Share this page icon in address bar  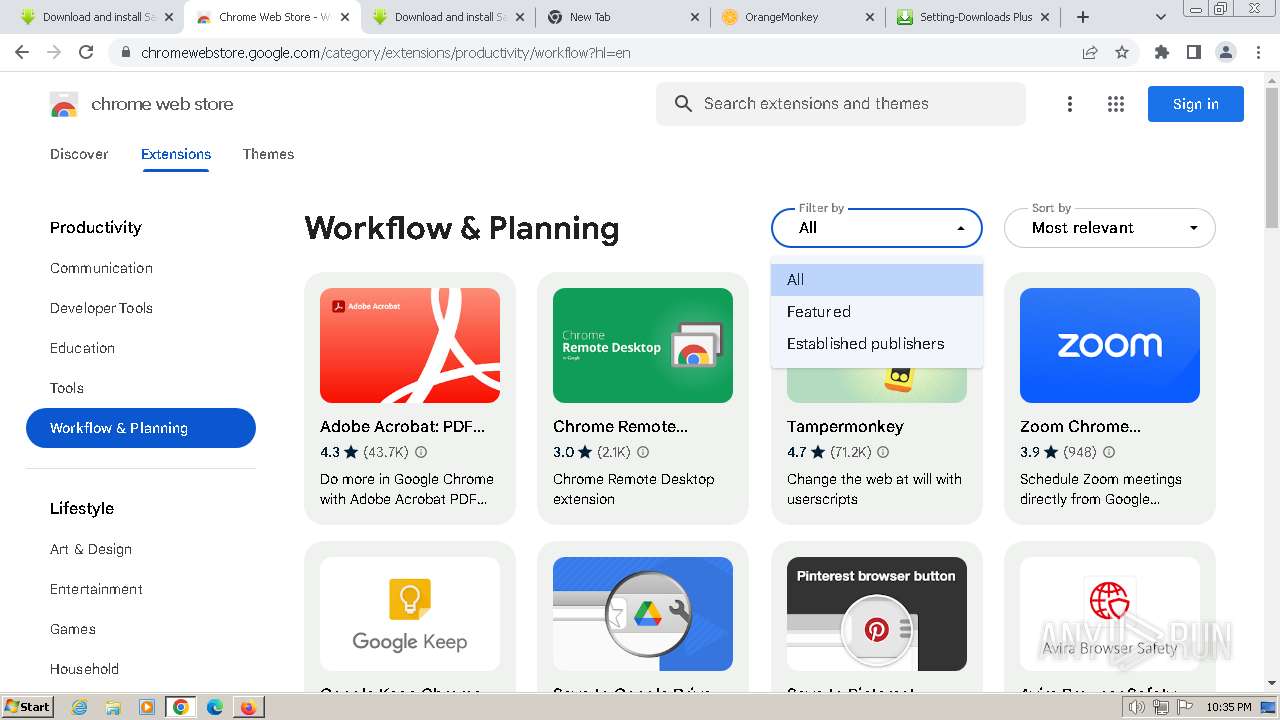point(1090,52)
